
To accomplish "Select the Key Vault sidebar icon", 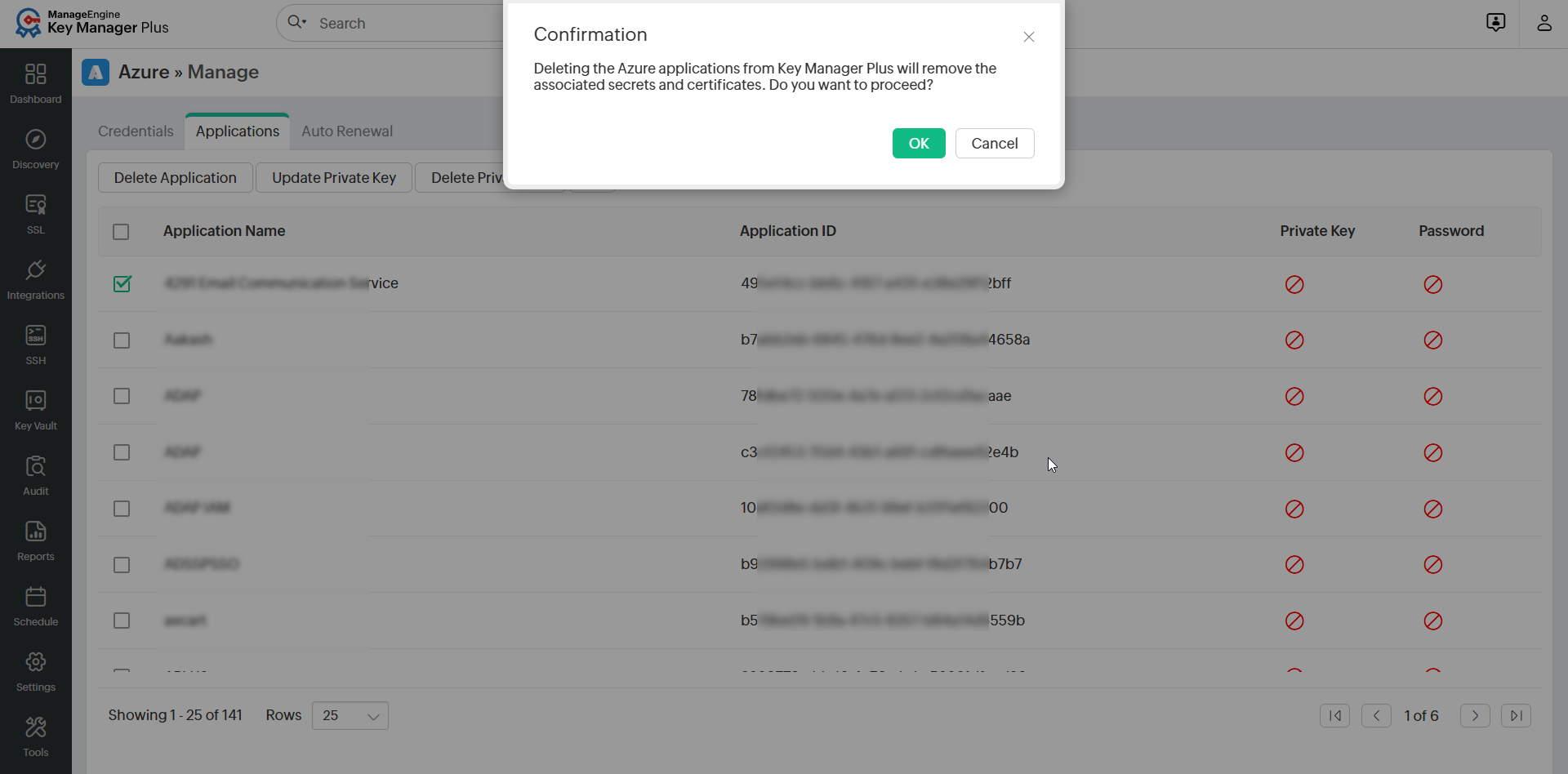I will (35, 407).
